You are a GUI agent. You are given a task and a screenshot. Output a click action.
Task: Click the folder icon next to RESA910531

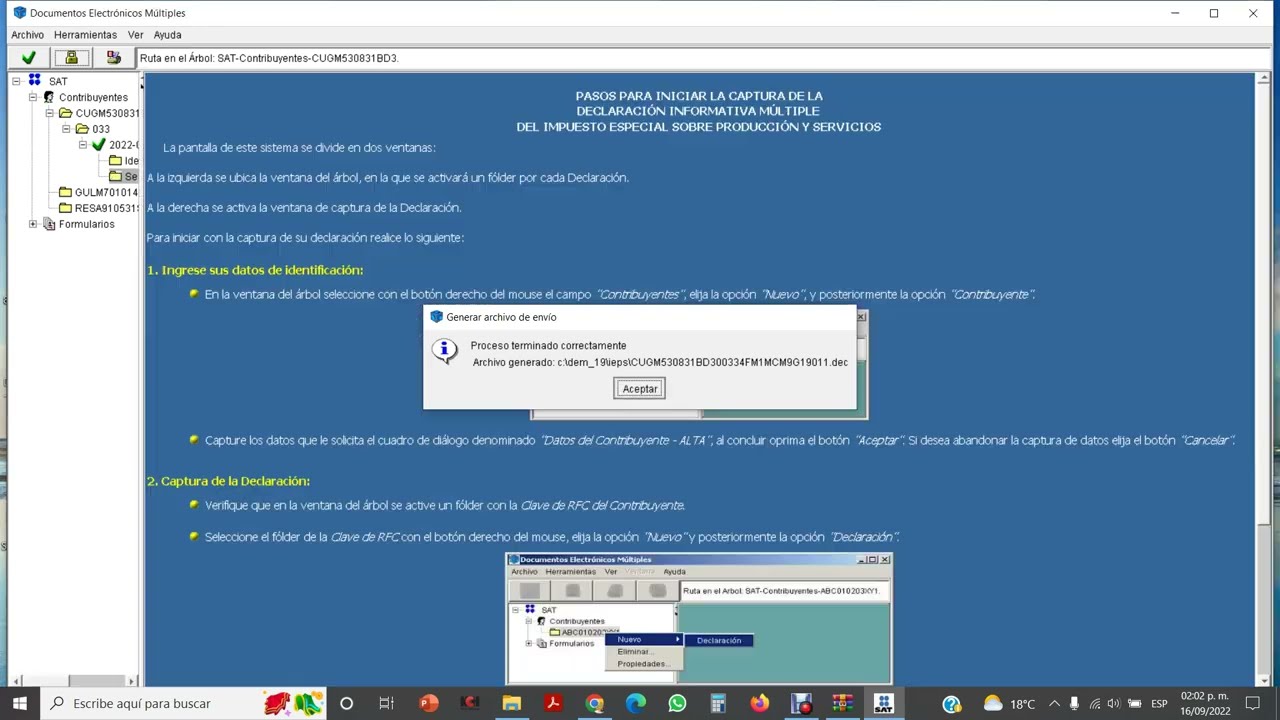click(66, 208)
